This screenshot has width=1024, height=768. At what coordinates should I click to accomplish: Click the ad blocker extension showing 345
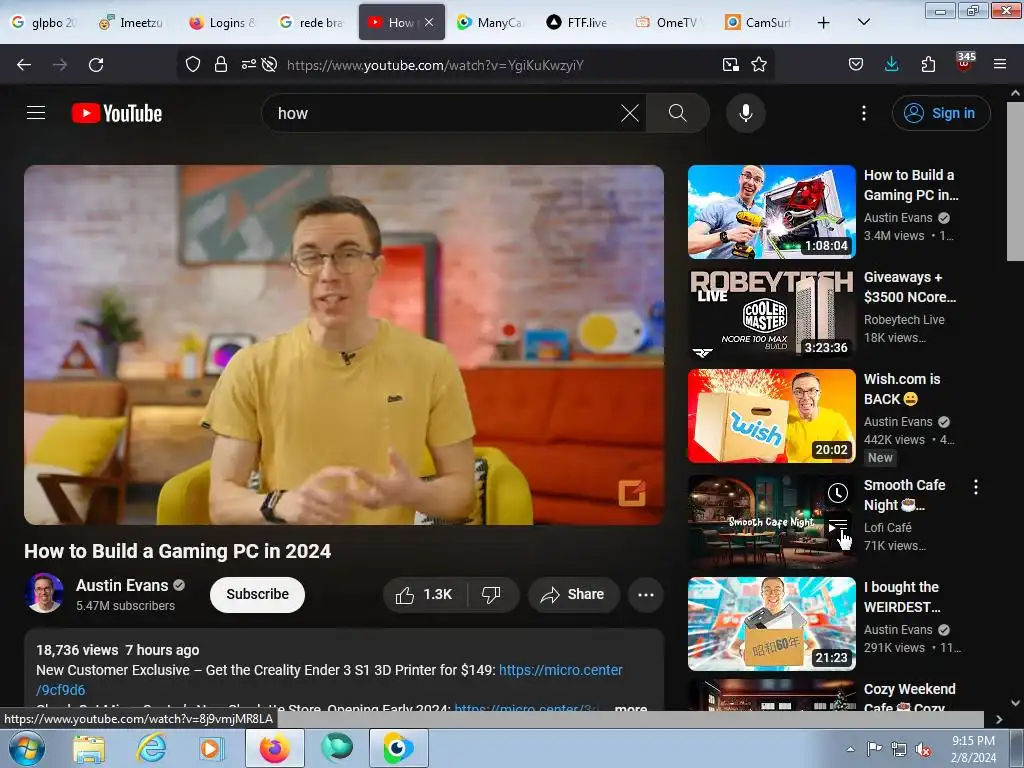click(x=964, y=63)
